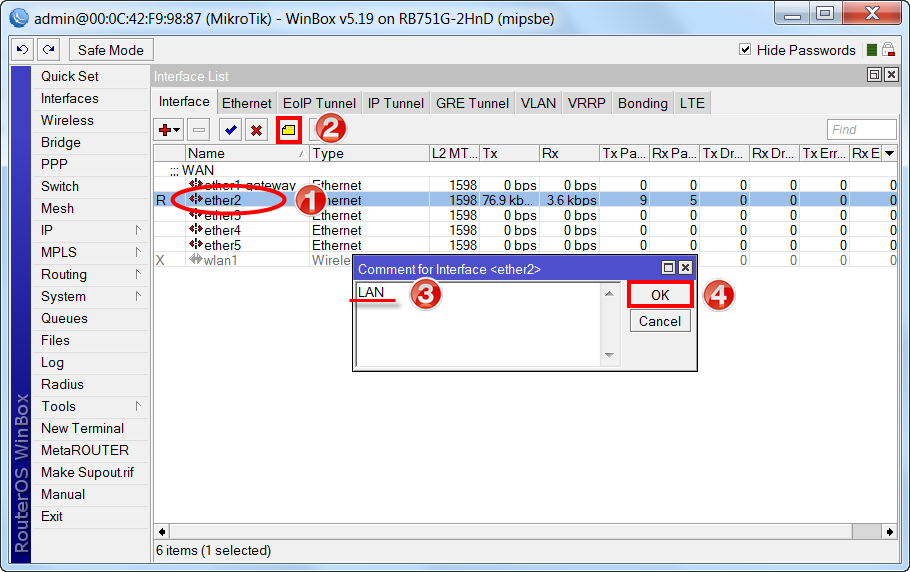Click the red X disable icon

257,130
